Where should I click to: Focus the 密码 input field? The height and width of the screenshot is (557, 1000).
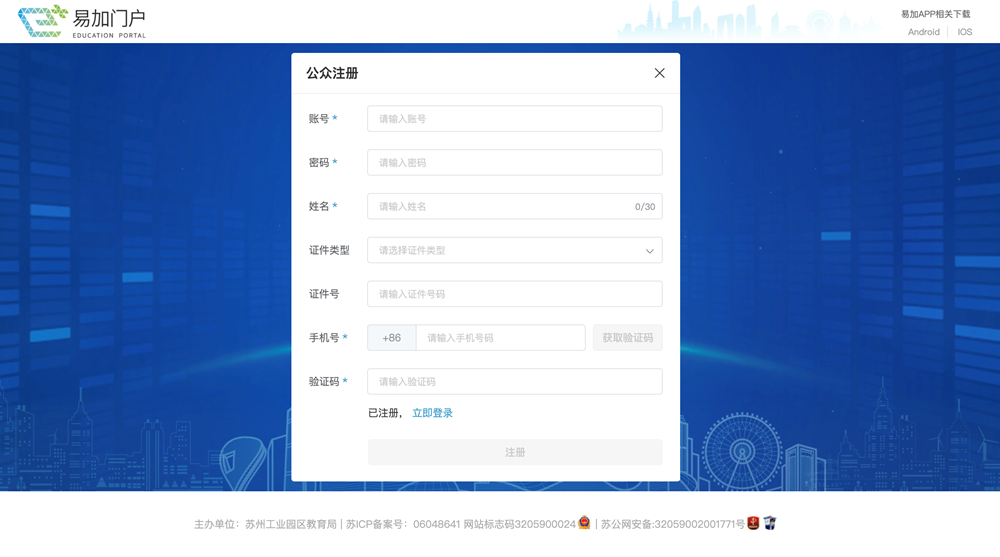coord(514,163)
